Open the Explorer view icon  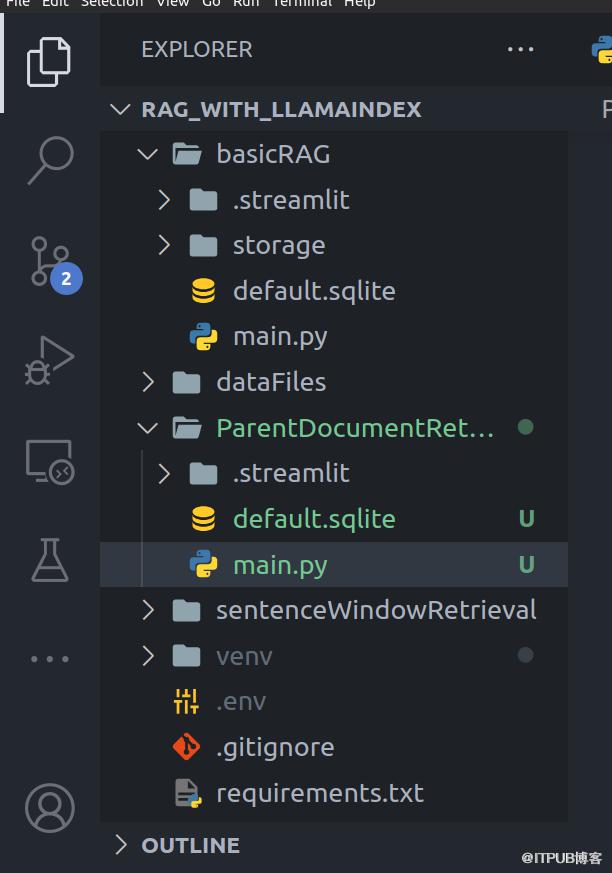(49, 60)
